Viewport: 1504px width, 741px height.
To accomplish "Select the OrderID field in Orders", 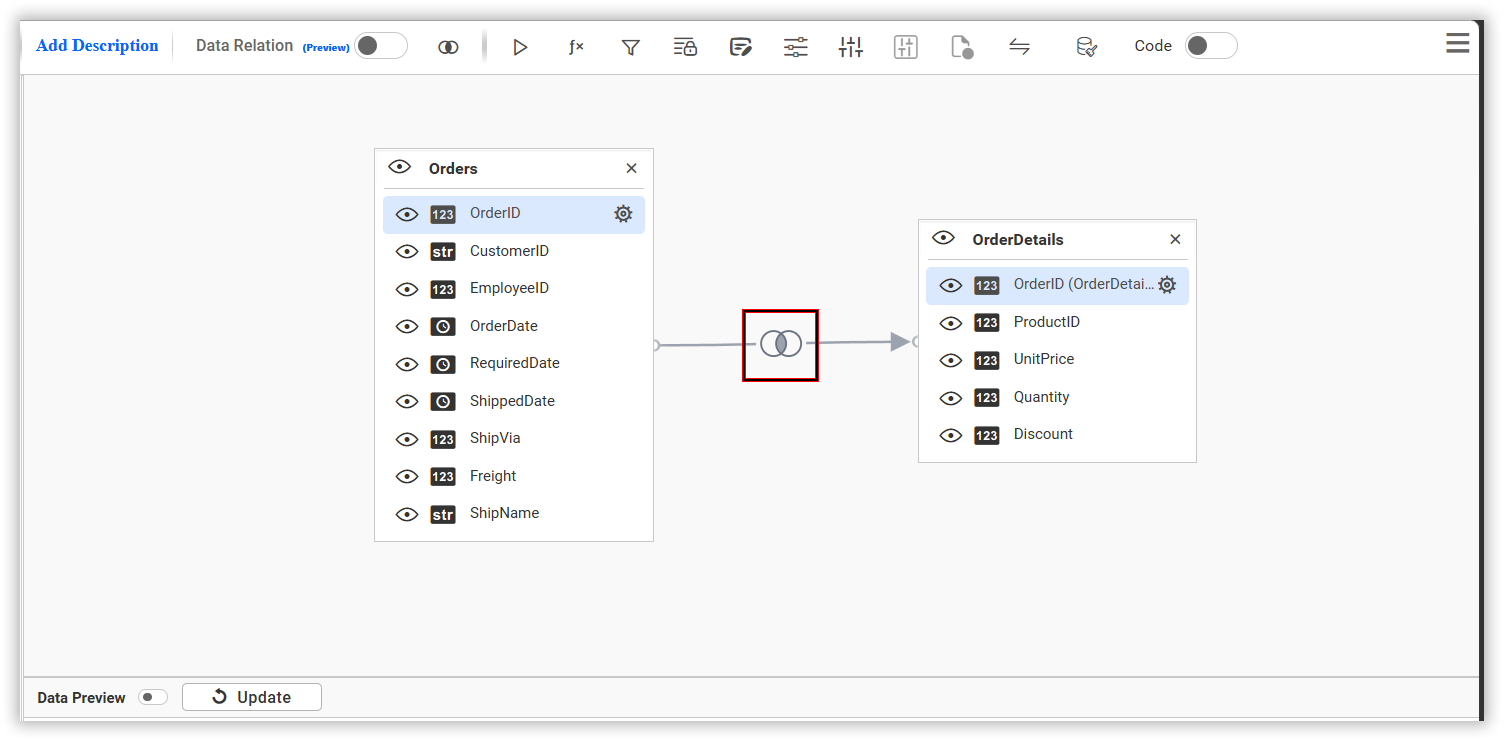I will tap(514, 214).
